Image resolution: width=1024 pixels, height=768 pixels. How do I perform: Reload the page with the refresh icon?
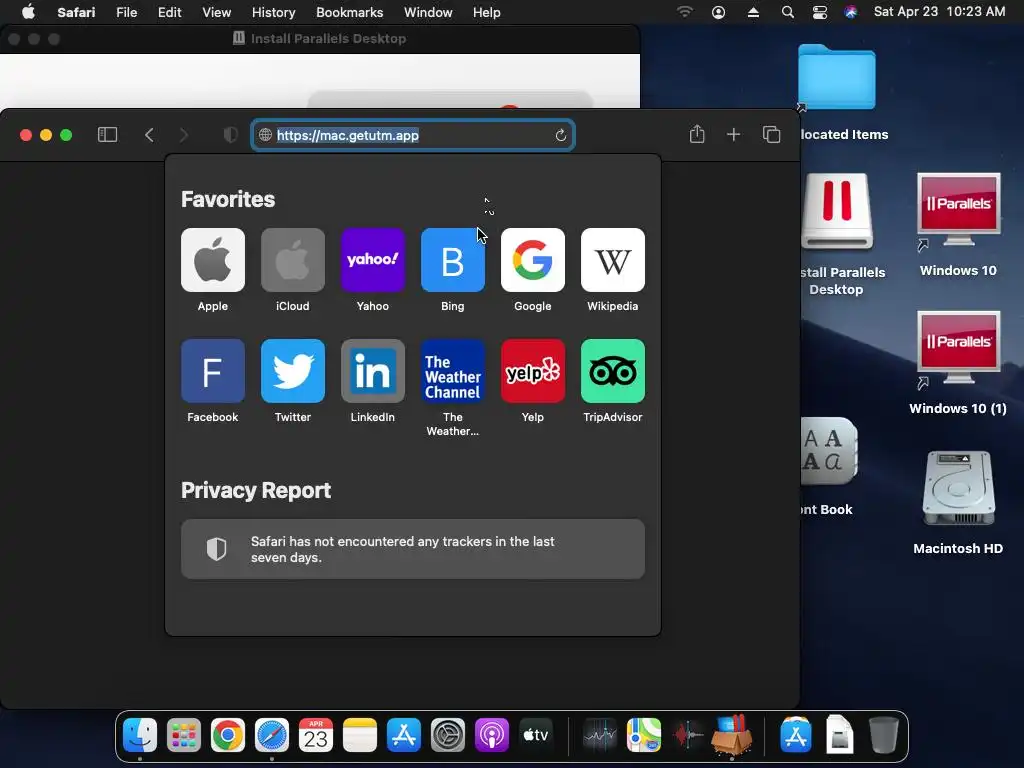pos(560,135)
